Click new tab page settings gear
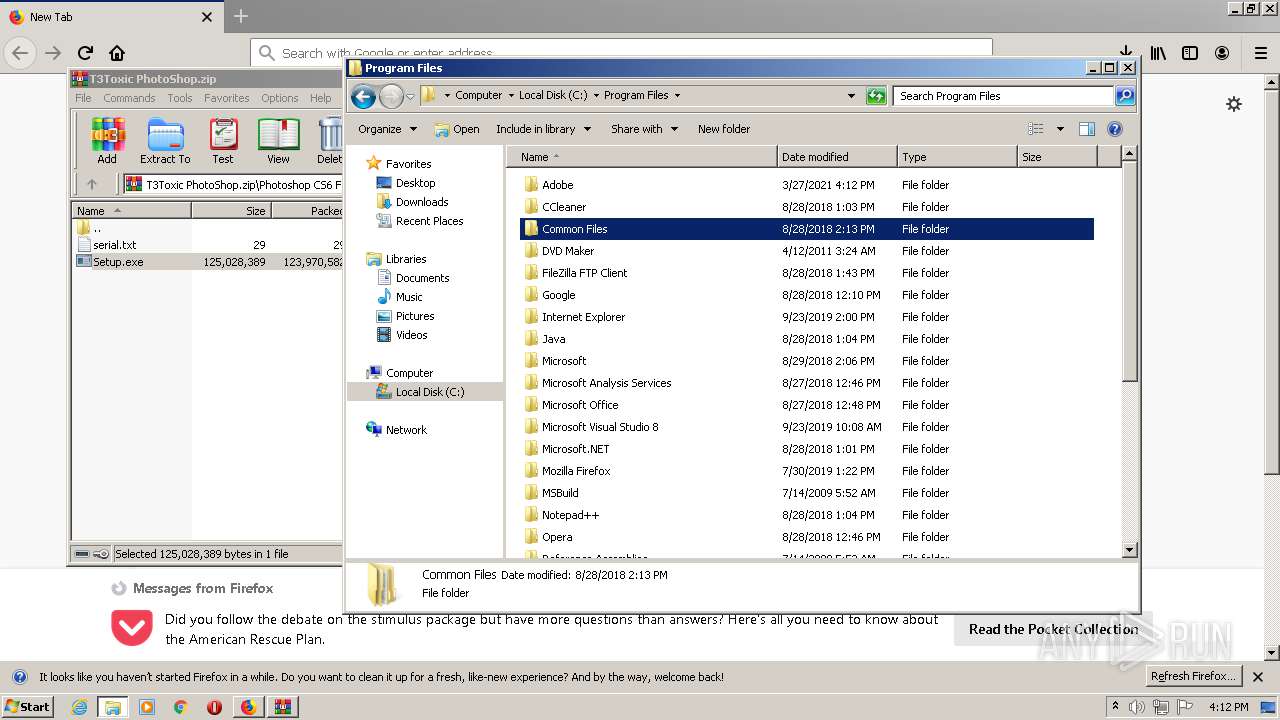This screenshot has height=720, width=1280. point(1234,104)
